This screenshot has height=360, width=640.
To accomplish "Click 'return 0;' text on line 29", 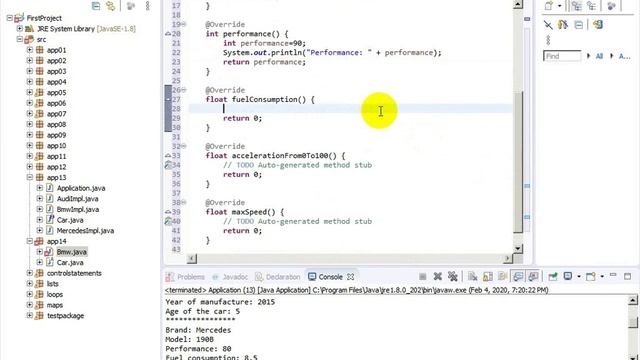I will [x=242, y=118].
